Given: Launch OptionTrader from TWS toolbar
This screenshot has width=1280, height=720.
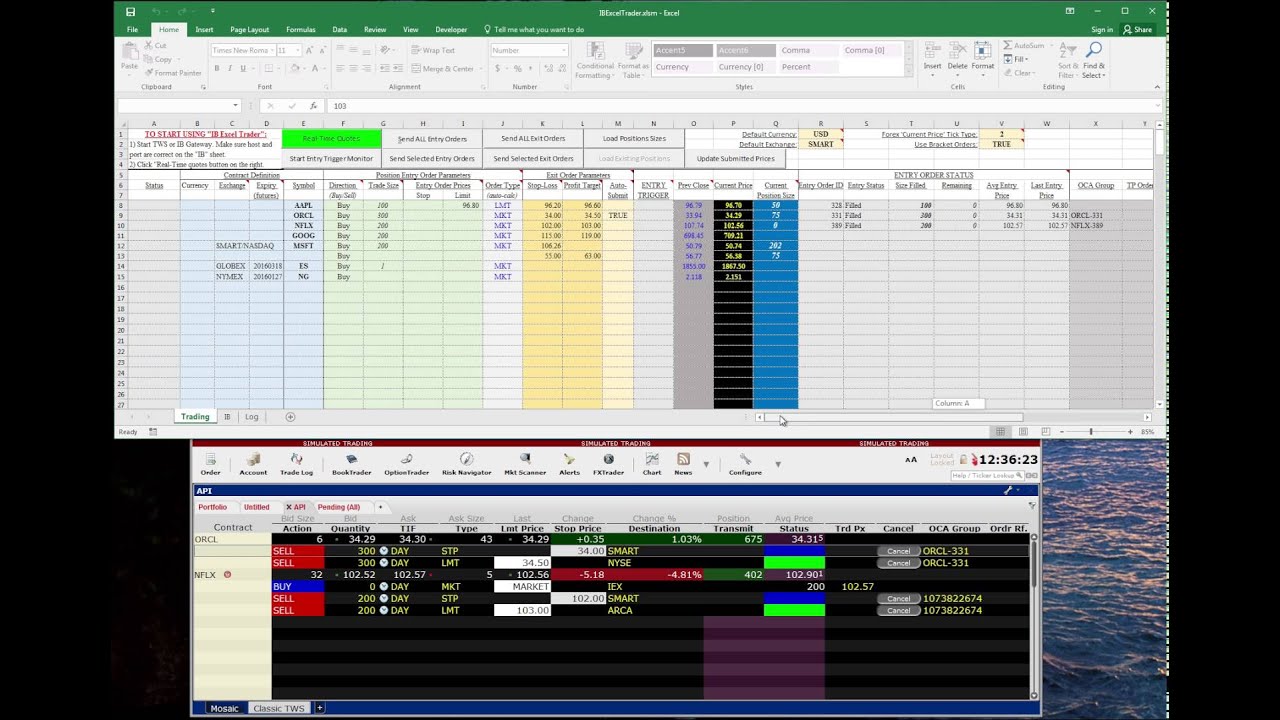Looking at the screenshot, I should pyautogui.click(x=406, y=463).
